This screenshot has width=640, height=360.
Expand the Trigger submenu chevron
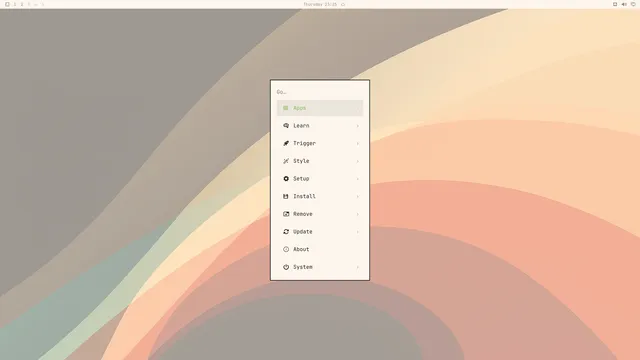pyautogui.click(x=358, y=143)
